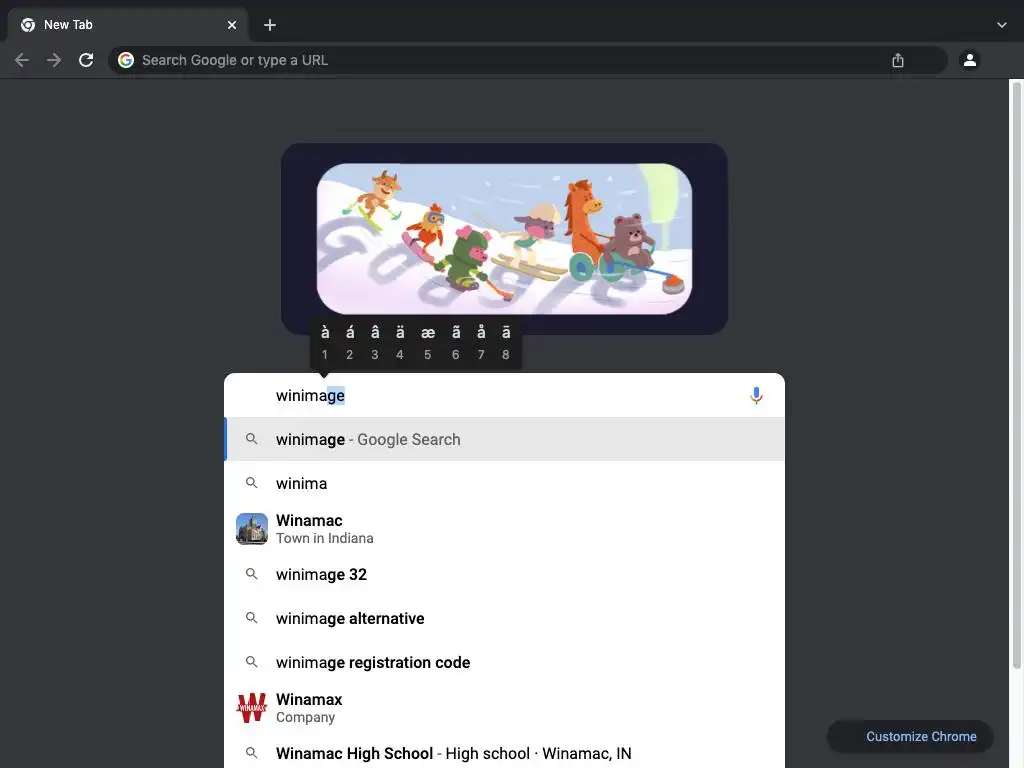Screen dimensions: 1024x768
Task: Open Customize Chrome button
Action: pyautogui.click(x=910, y=736)
